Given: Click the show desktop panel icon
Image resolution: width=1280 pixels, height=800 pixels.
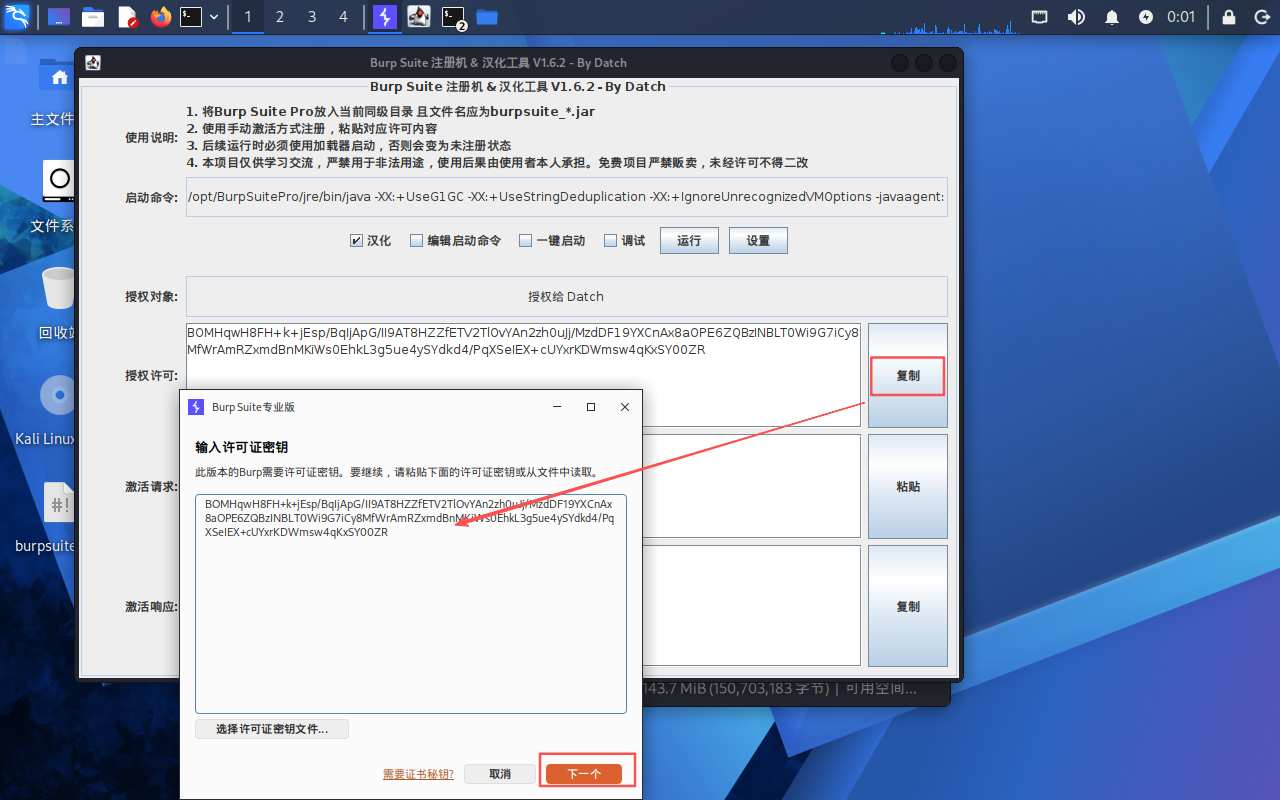Looking at the screenshot, I should coord(59,17).
